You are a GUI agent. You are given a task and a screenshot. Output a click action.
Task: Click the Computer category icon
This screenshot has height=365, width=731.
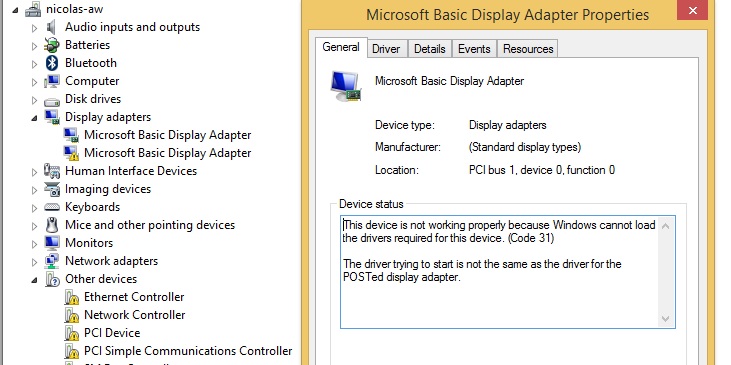[x=52, y=81]
